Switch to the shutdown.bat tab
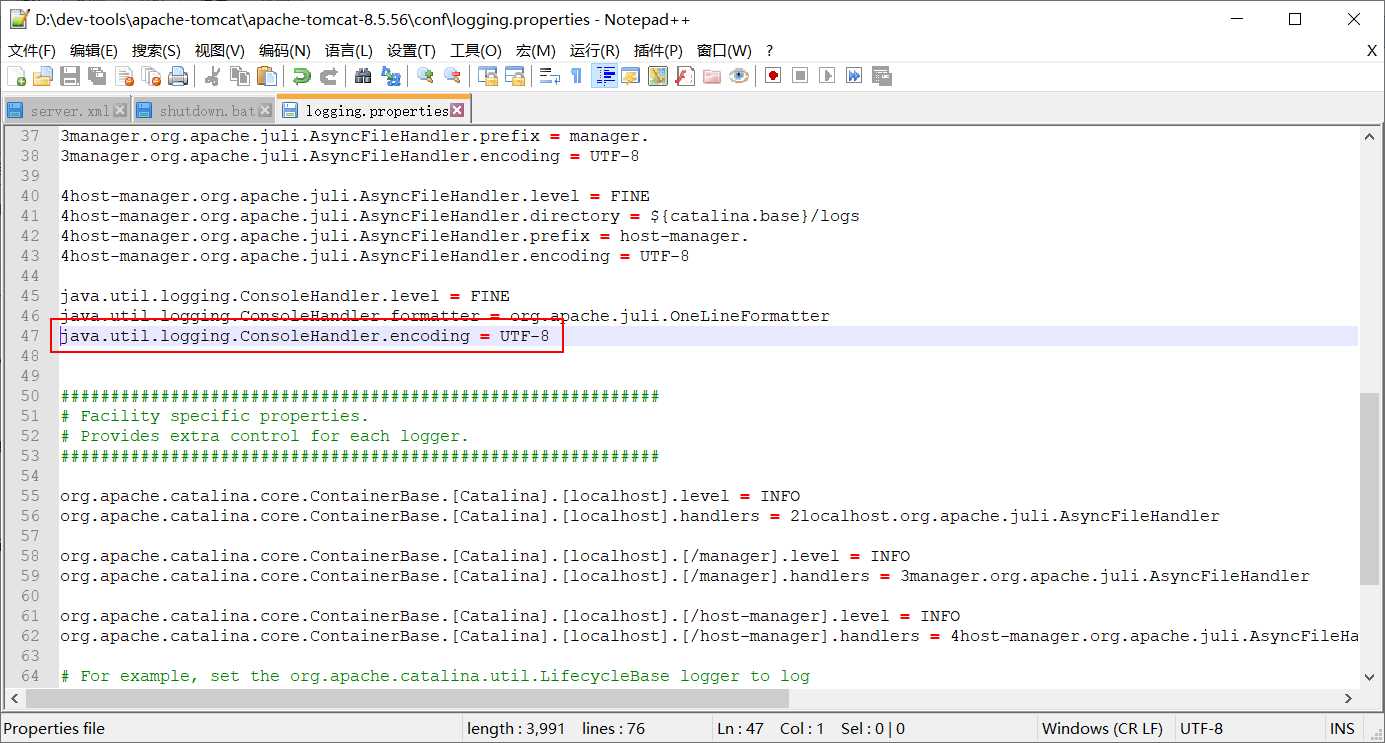This screenshot has height=743, width=1385. [x=206, y=110]
